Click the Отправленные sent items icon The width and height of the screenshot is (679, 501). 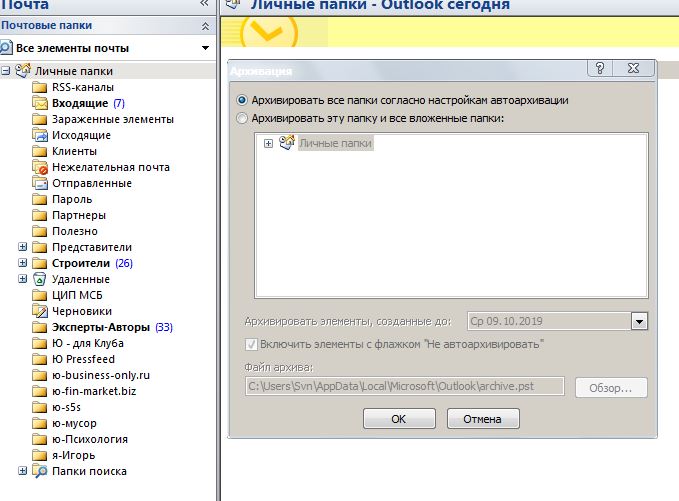click(39, 184)
